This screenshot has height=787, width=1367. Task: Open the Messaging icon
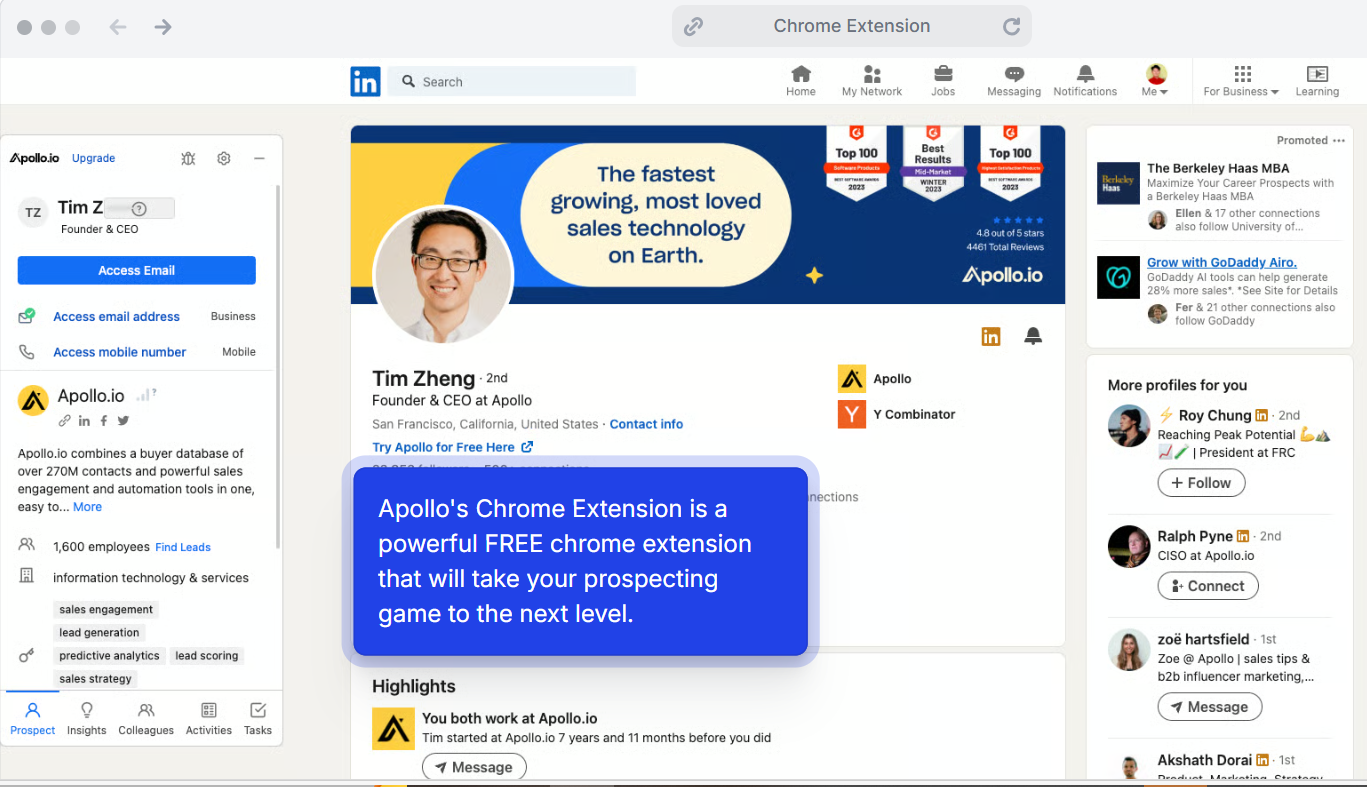pyautogui.click(x=1014, y=81)
